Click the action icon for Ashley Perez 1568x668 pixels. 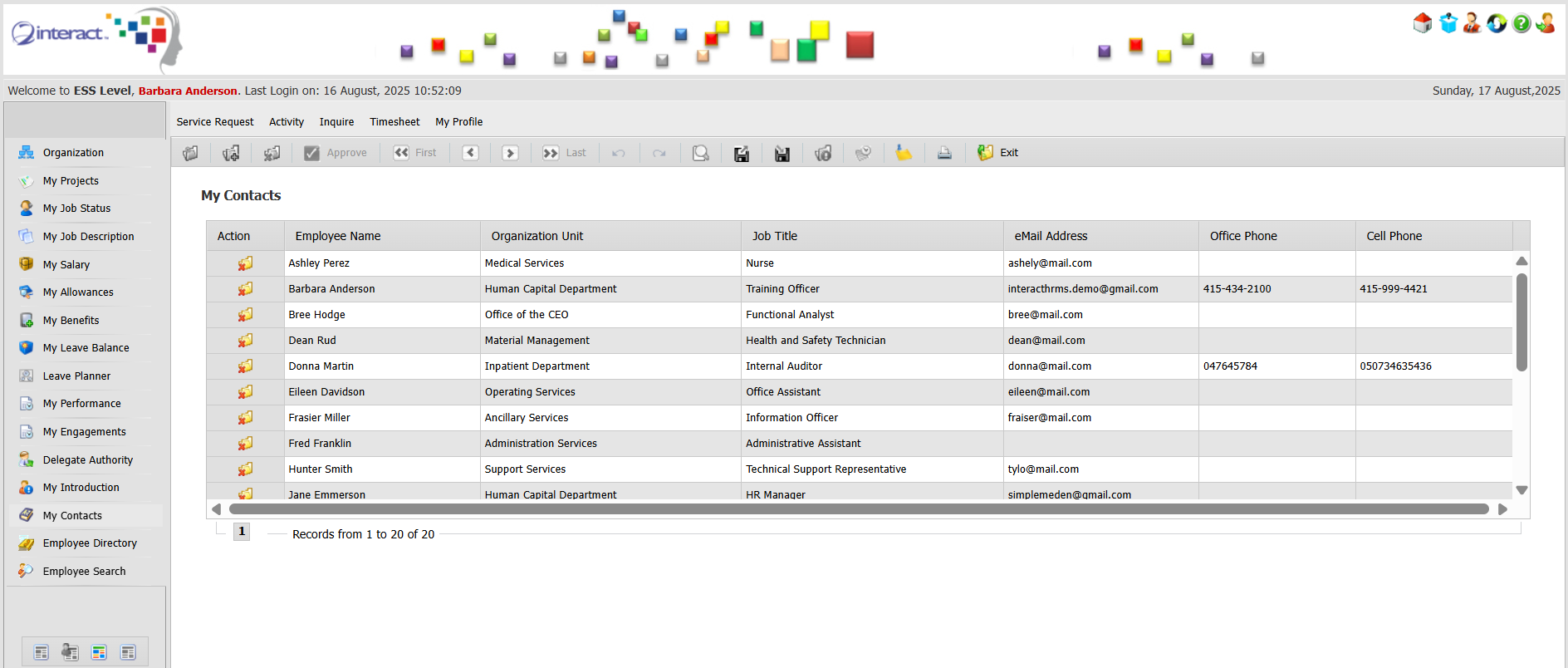(245, 263)
